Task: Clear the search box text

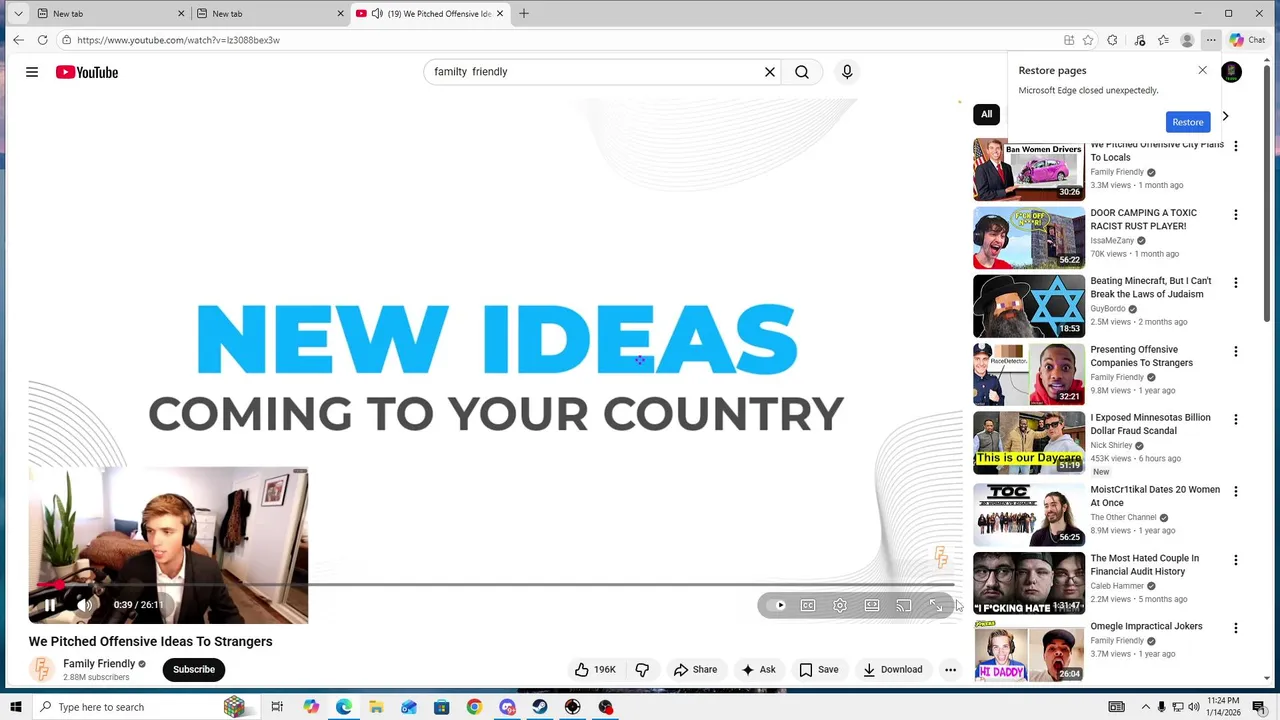Action: tap(770, 72)
